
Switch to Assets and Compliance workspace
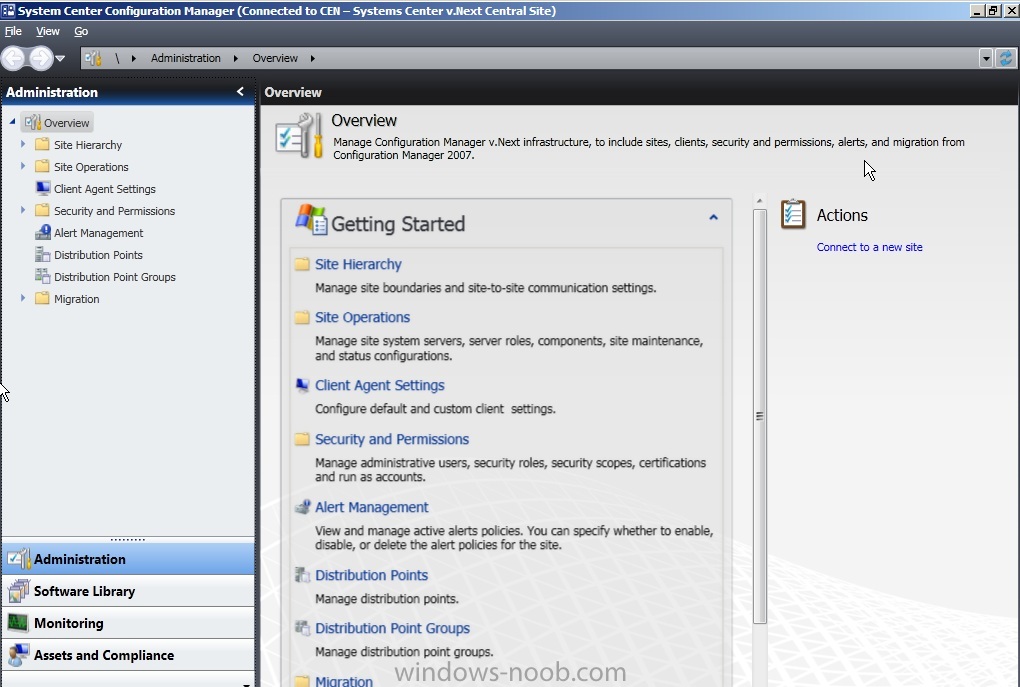128,654
